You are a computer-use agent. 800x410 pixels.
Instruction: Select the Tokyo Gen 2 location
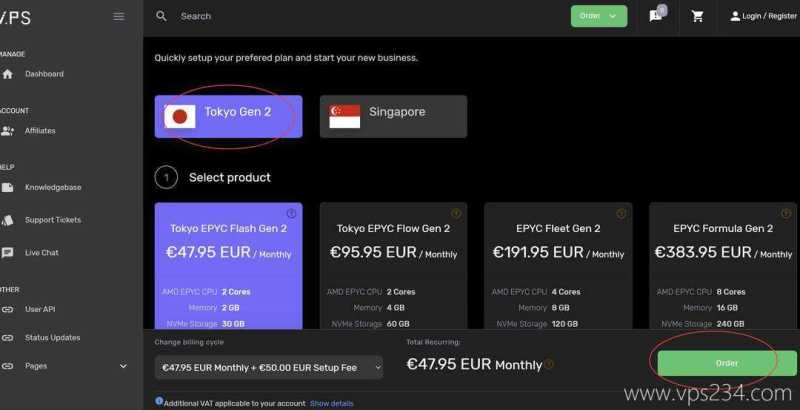pos(229,116)
